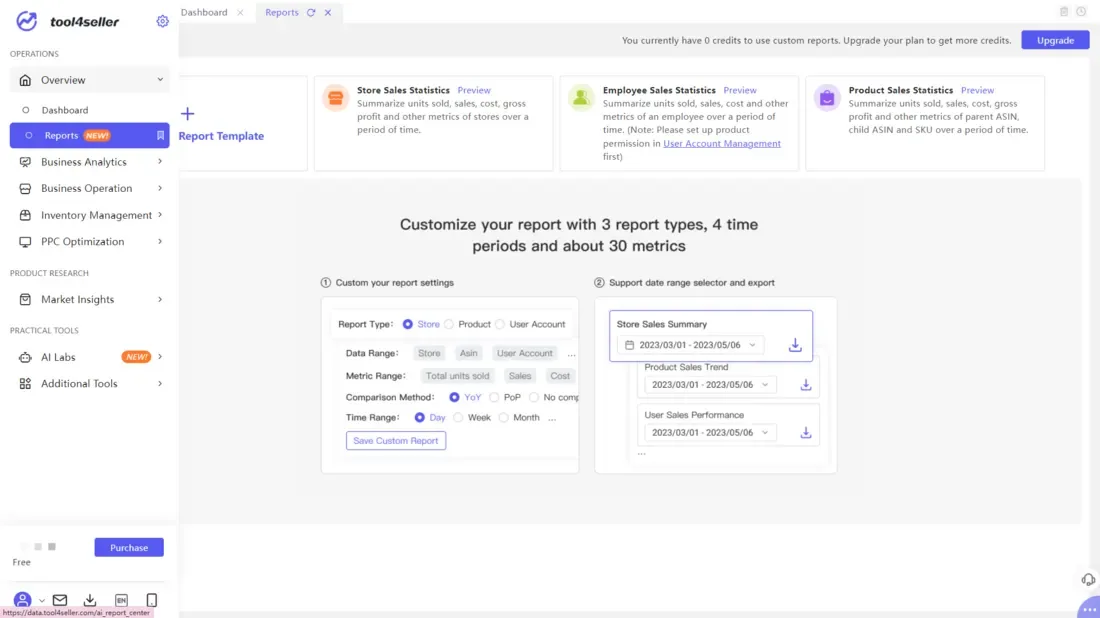
Task: Open Product Sales Trend date range dropdown
Action: [x=710, y=384]
